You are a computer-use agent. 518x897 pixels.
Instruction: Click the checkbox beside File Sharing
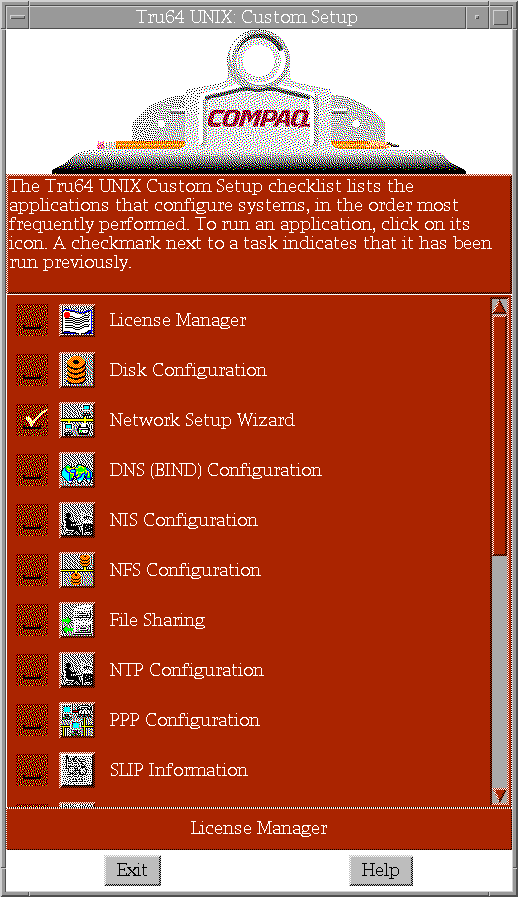click(x=32, y=620)
